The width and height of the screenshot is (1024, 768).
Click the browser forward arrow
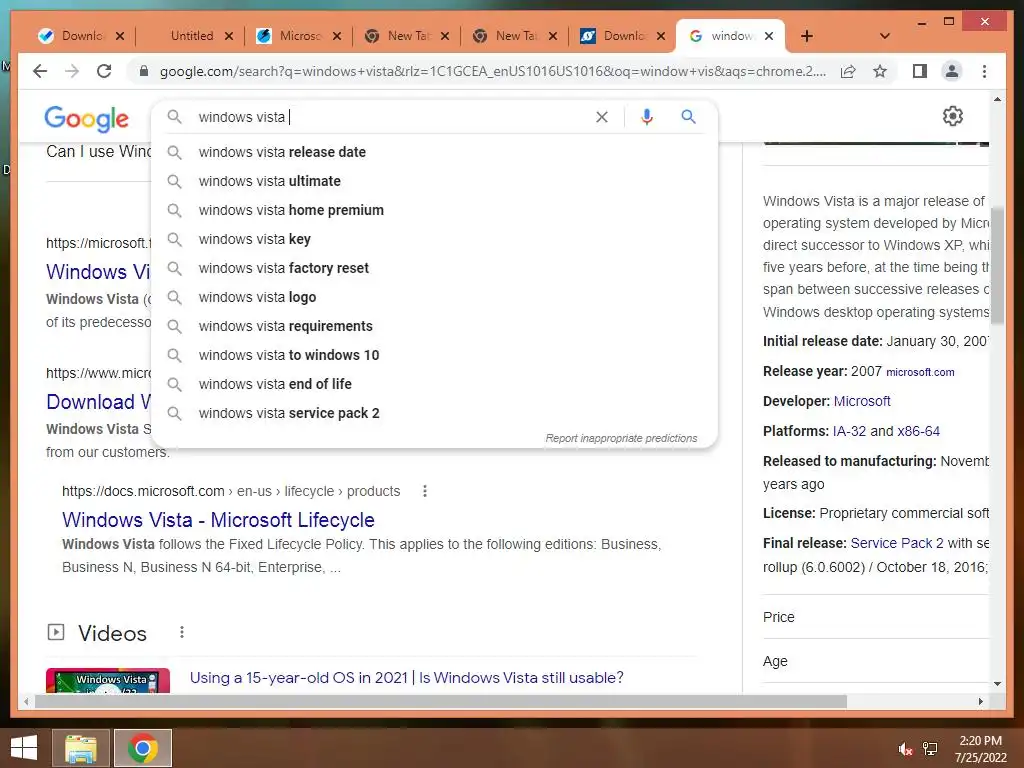pos(72,71)
